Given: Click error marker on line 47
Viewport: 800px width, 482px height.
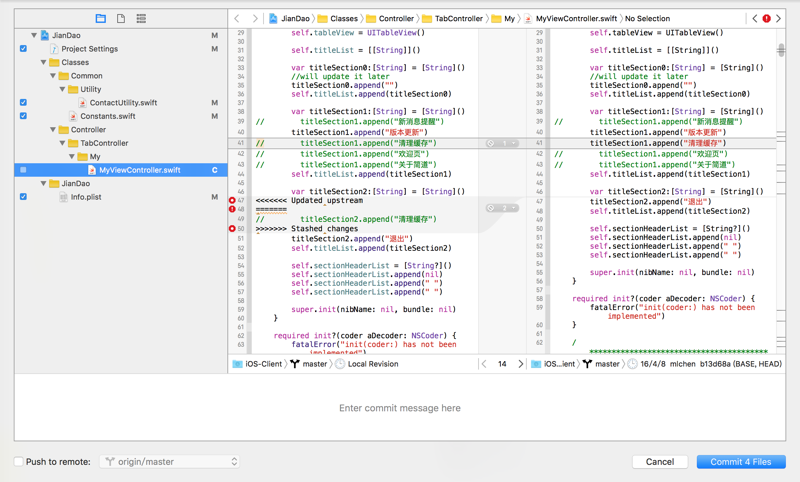Looking at the screenshot, I should 232,201.
